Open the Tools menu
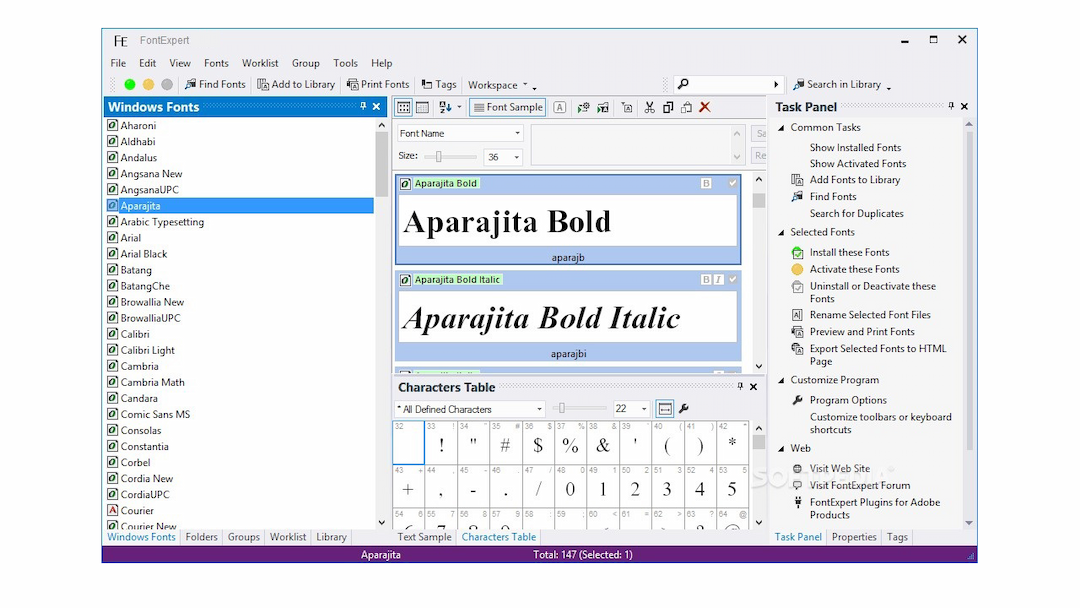The height and width of the screenshot is (608, 1080). pos(345,63)
